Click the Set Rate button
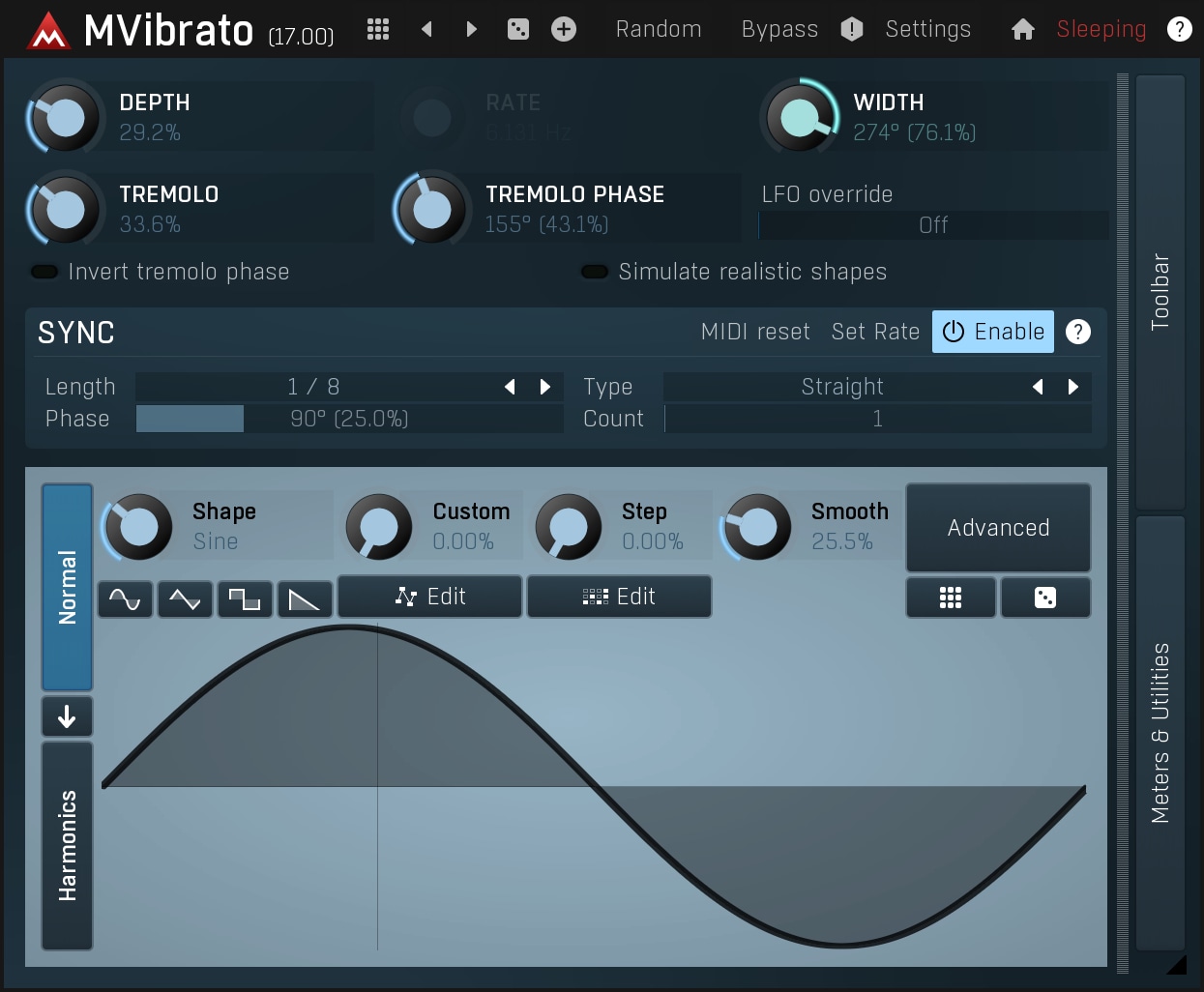The image size is (1204, 992). point(875,332)
